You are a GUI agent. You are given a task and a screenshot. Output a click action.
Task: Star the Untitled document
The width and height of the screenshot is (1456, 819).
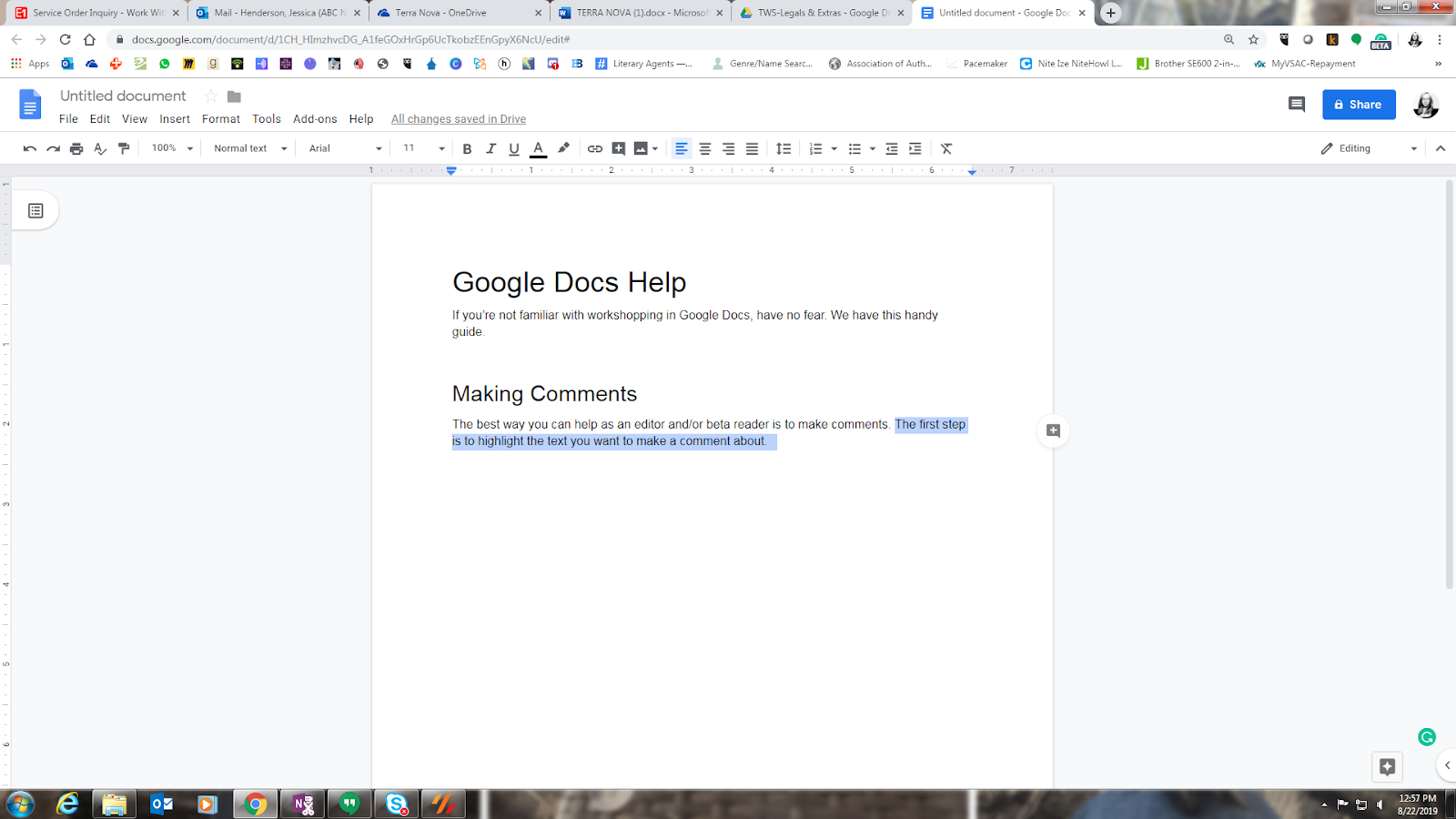point(211,96)
